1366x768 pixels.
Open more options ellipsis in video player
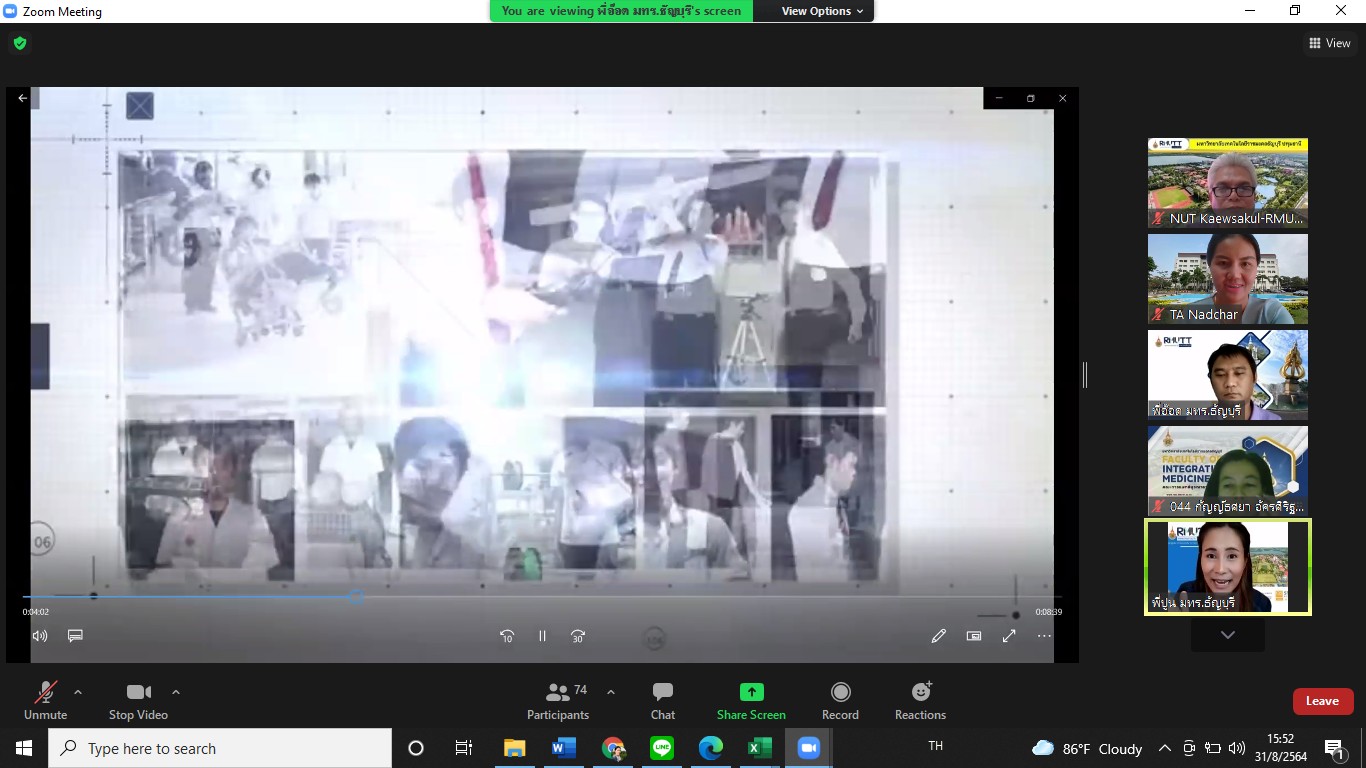1044,636
